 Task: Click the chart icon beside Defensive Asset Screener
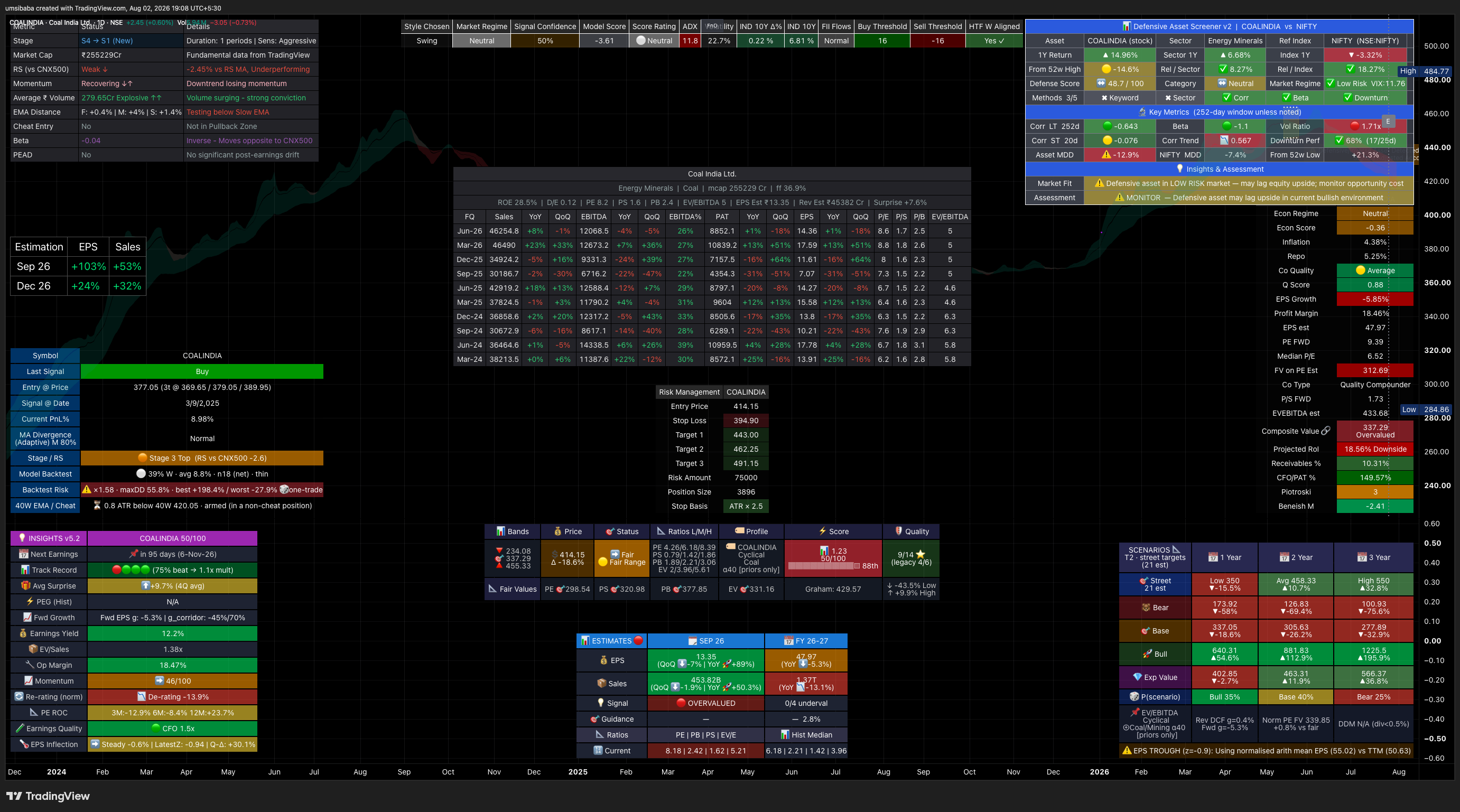point(1126,26)
